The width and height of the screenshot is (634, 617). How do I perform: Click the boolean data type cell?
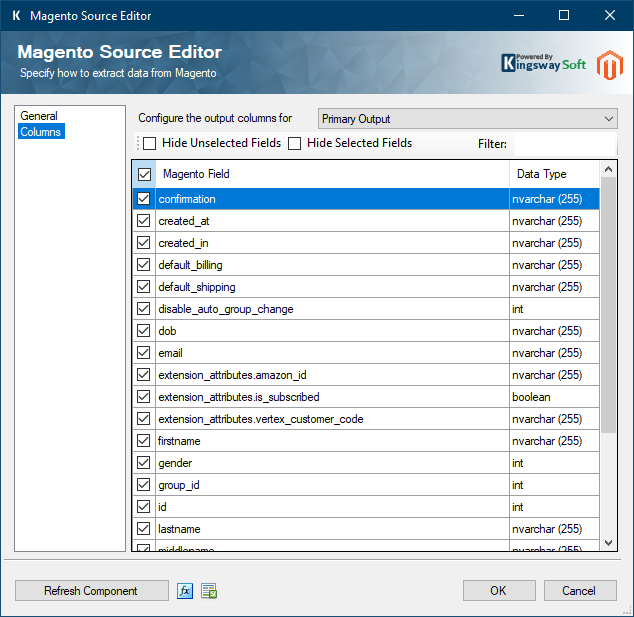click(x=554, y=397)
